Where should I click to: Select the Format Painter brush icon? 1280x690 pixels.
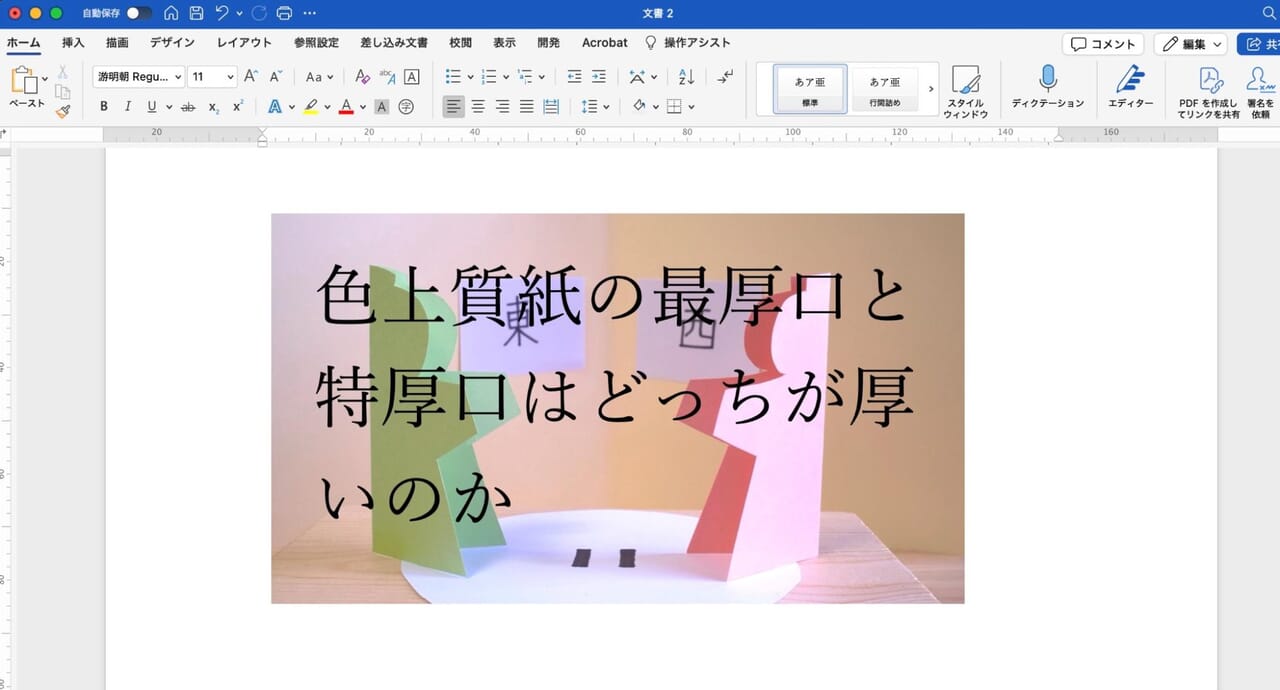tap(61, 110)
